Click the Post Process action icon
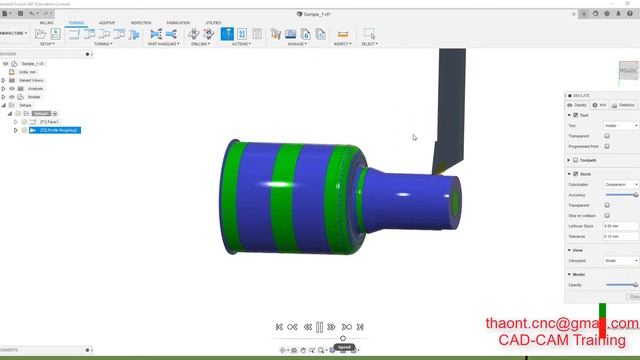640x360 pixels. (x=242, y=34)
